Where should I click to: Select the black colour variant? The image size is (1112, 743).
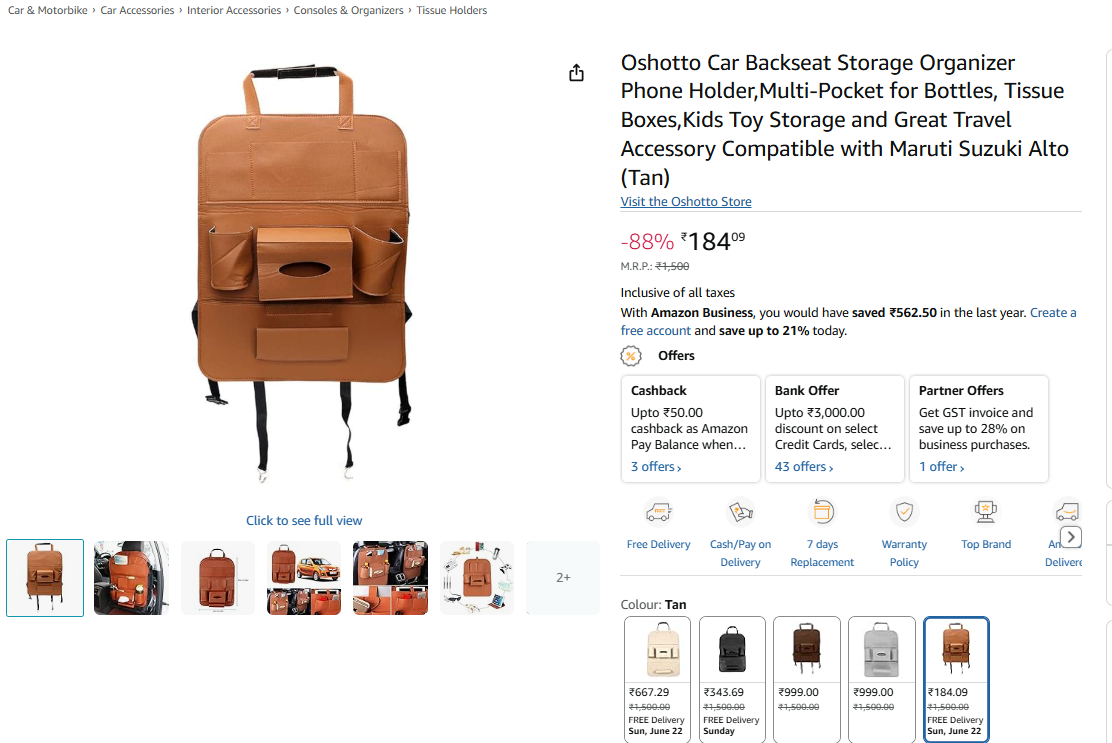tap(733, 679)
